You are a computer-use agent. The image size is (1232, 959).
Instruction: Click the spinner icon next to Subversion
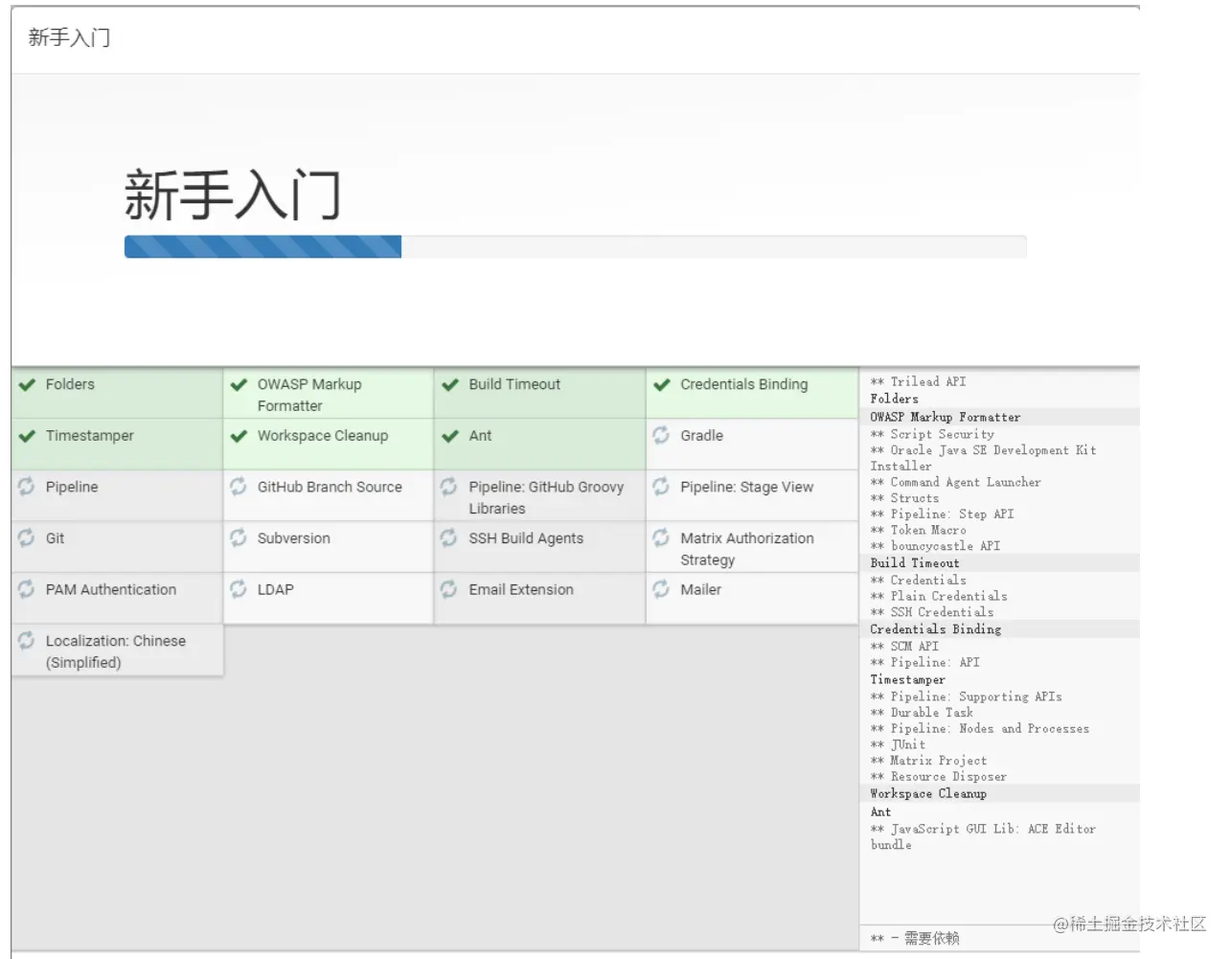point(238,537)
